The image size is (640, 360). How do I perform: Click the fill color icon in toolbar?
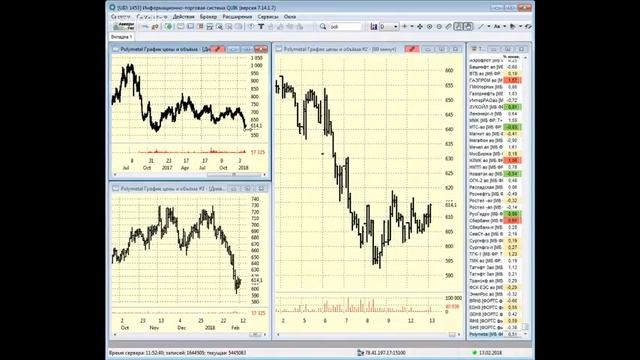coord(513,27)
